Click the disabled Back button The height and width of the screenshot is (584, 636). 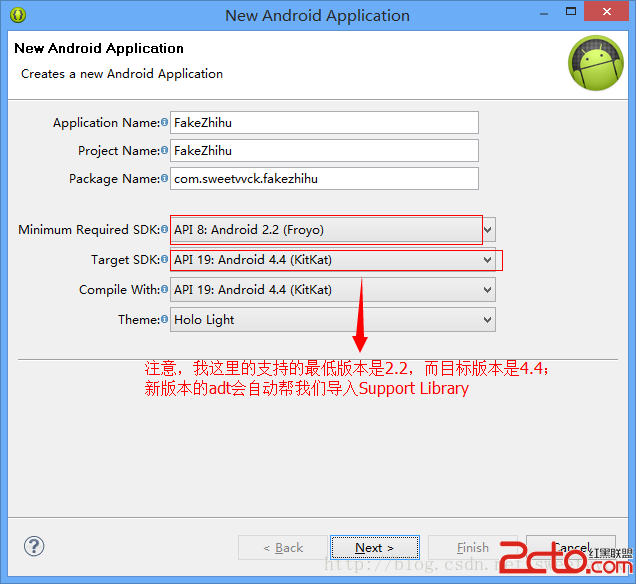283,548
